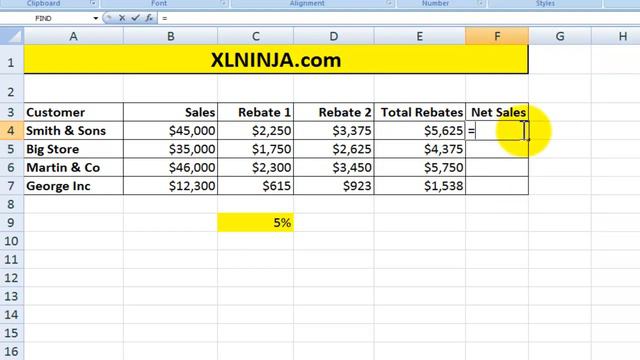Image resolution: width=640 pixels, height=360 pixels.
Task: Select the $615 rebate cell
Action: point(256,186)
